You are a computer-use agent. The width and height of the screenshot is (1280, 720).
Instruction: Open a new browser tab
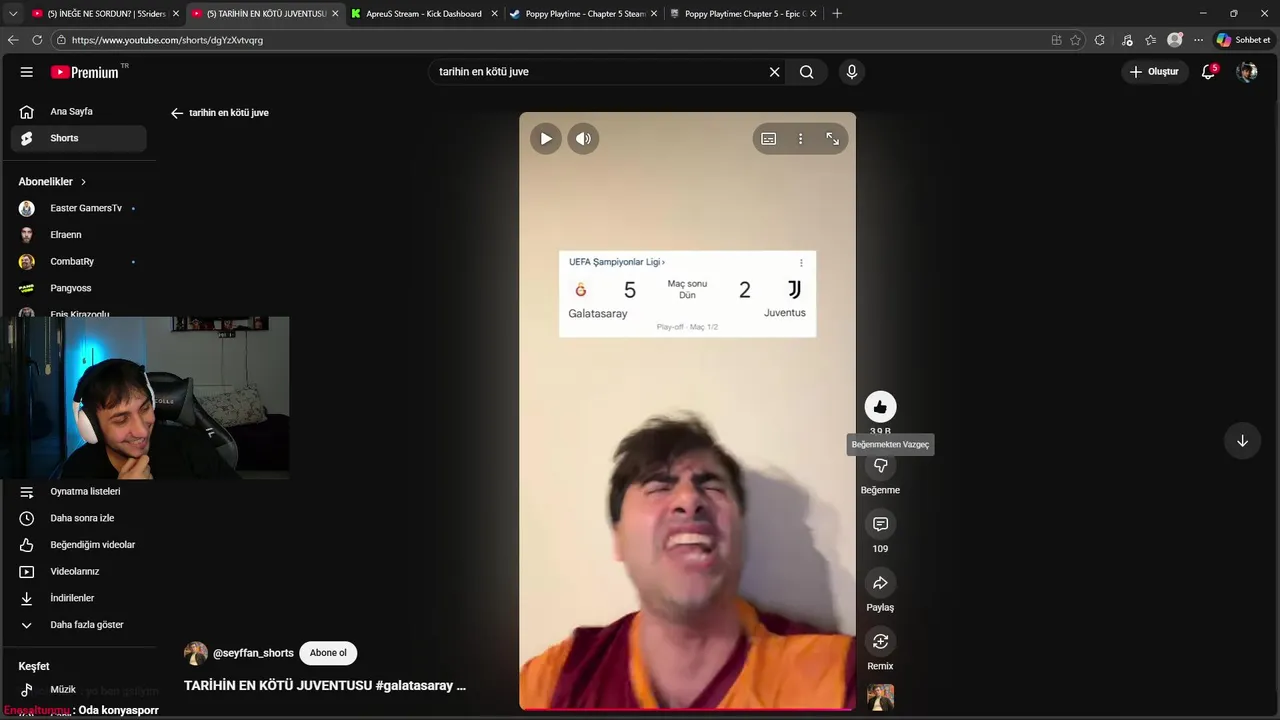pyautogui.click(x=837, y=14)
